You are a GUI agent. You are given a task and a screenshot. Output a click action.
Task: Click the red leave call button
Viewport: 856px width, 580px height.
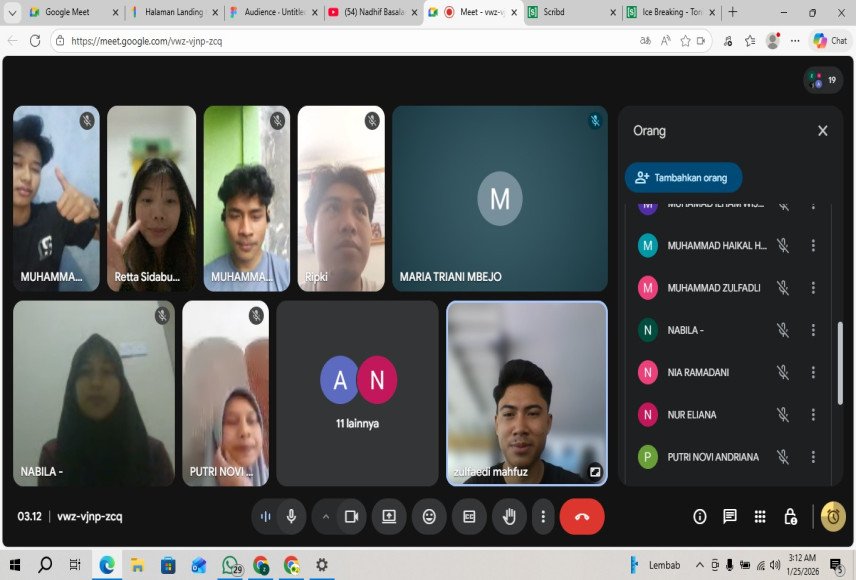point(582,516)
